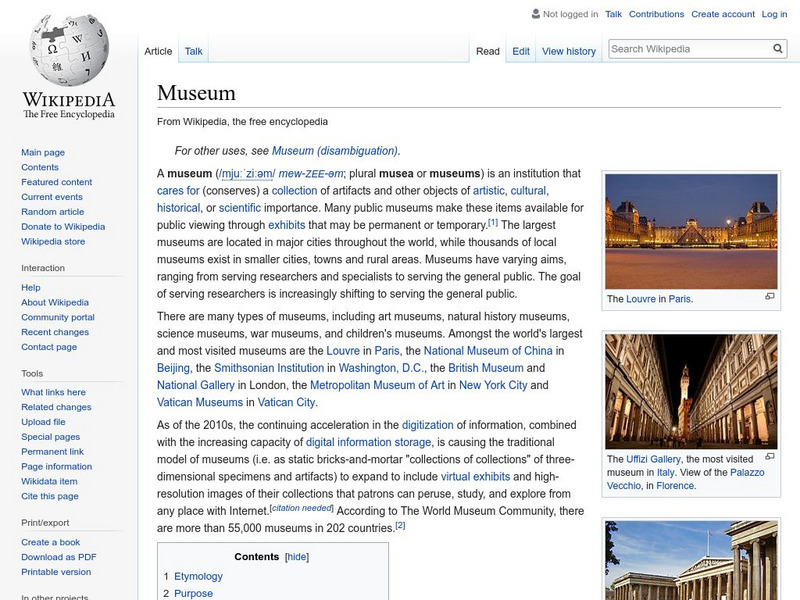This screenshot has width=800, height=600.
Task: Click enlarge icon under Uffizi Gallery image
Action: (769, 459)
